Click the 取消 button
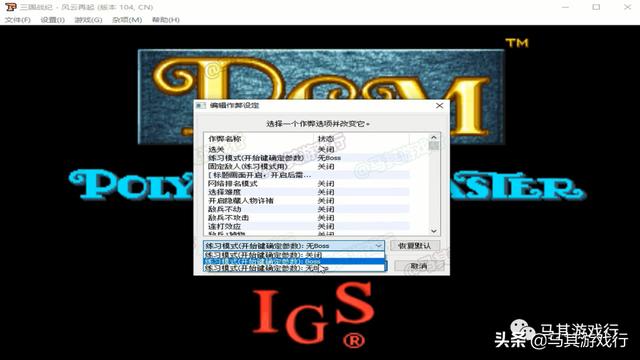Image resolution: width=640 pixels, height=360 pixels. [419, 266]
